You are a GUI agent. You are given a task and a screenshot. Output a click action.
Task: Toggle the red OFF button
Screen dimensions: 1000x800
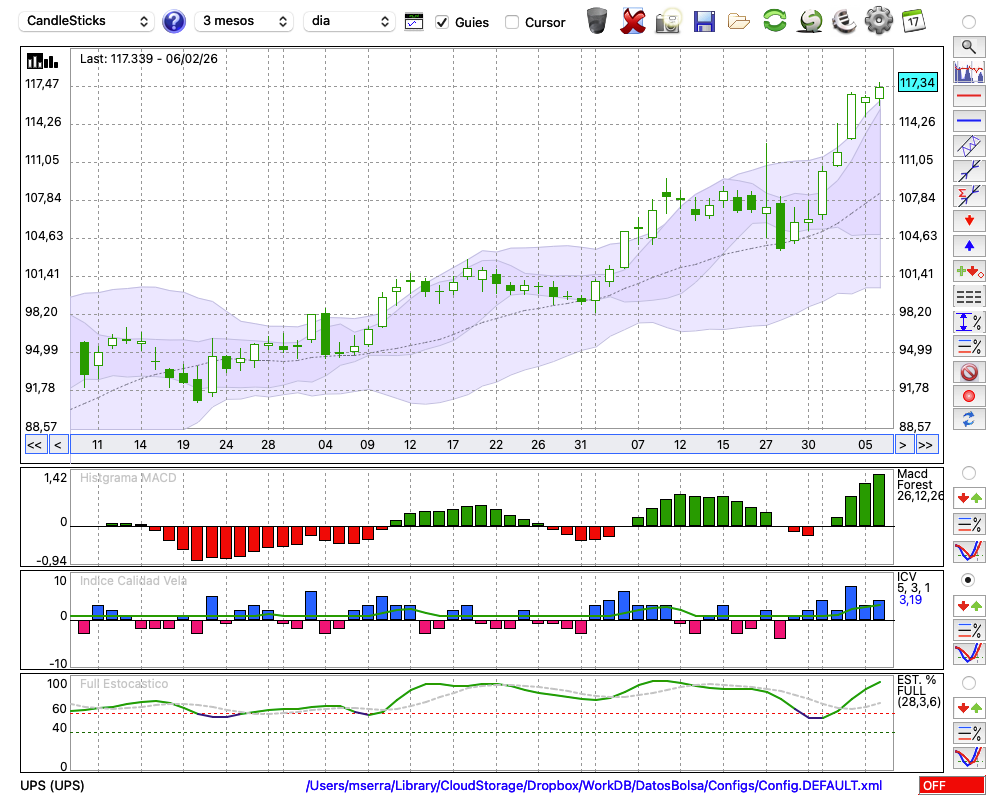click(952, 786)
